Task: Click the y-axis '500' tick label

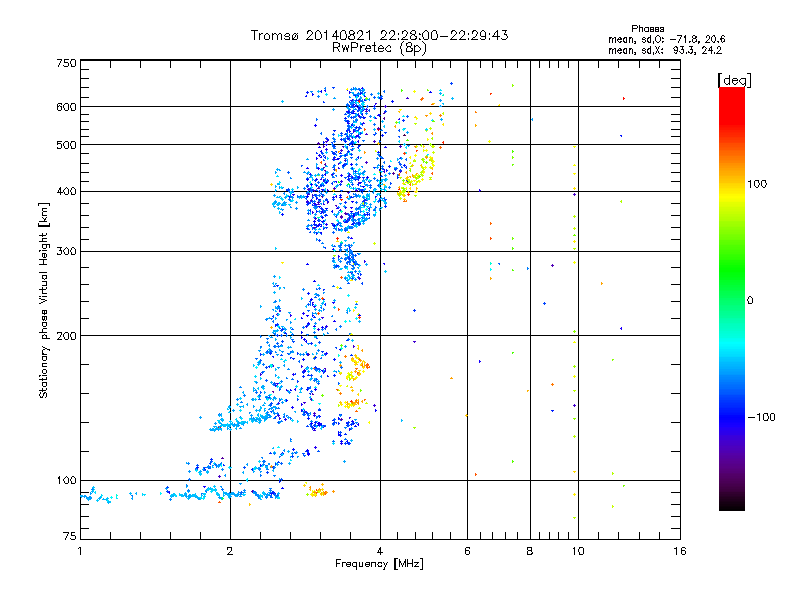Action: point(66,145)
